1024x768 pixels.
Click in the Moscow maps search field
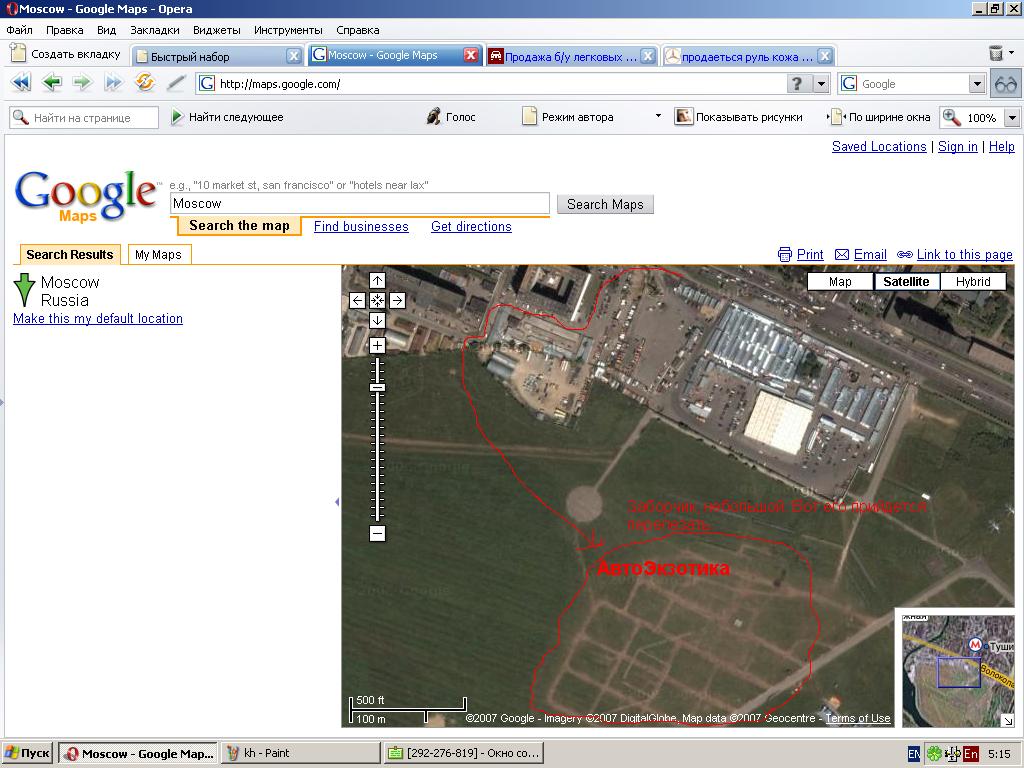pyautogui.click(x=360, y=204)
